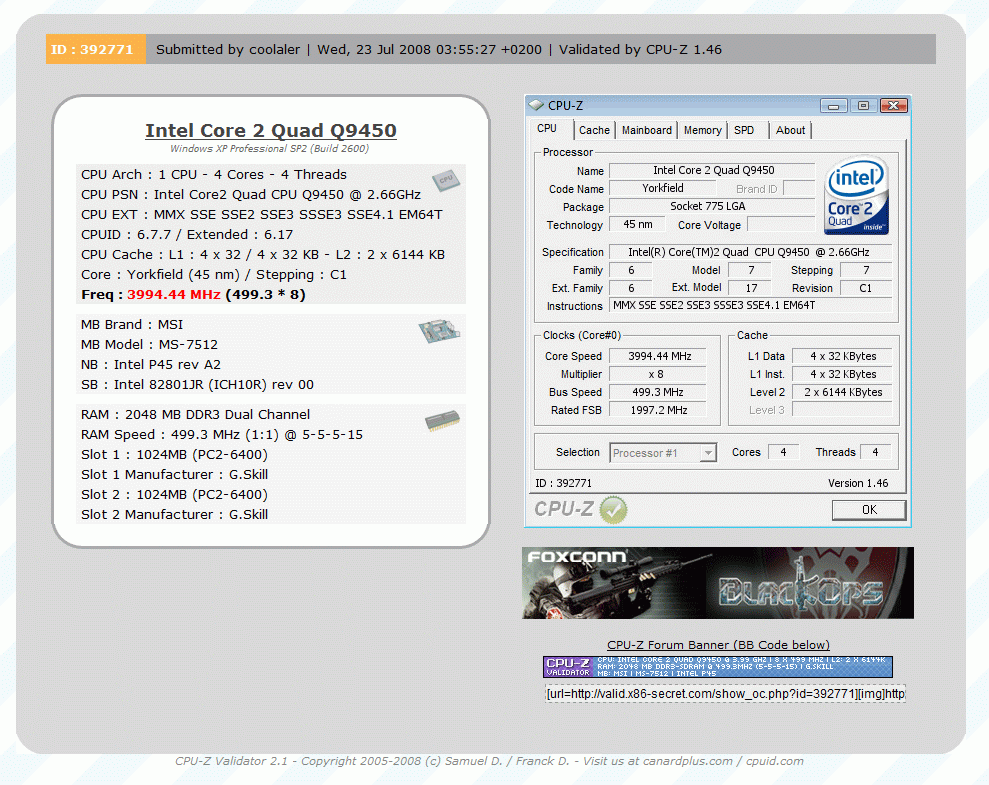Viewport: 989px width, 785px height.
Task: Click the Foxconn BlackOps banner image
Action: [718, 583]
